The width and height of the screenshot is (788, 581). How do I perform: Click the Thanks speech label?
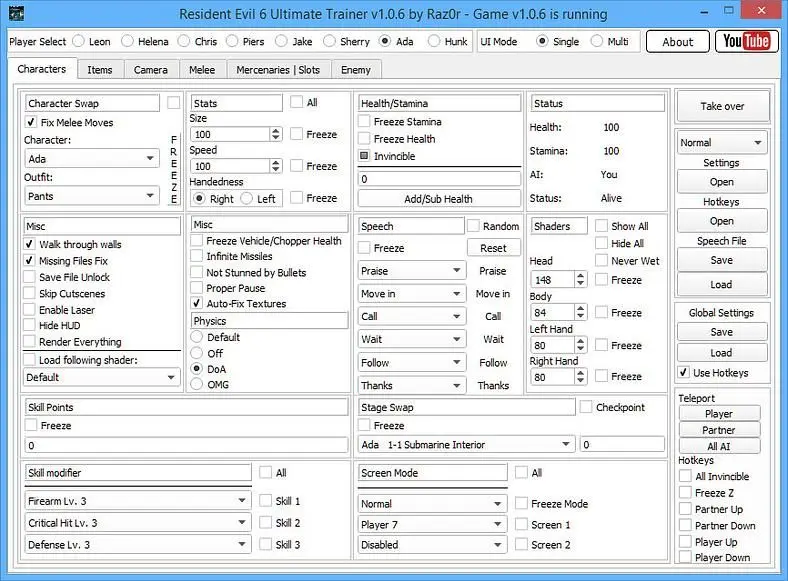[x=493, y=385]
